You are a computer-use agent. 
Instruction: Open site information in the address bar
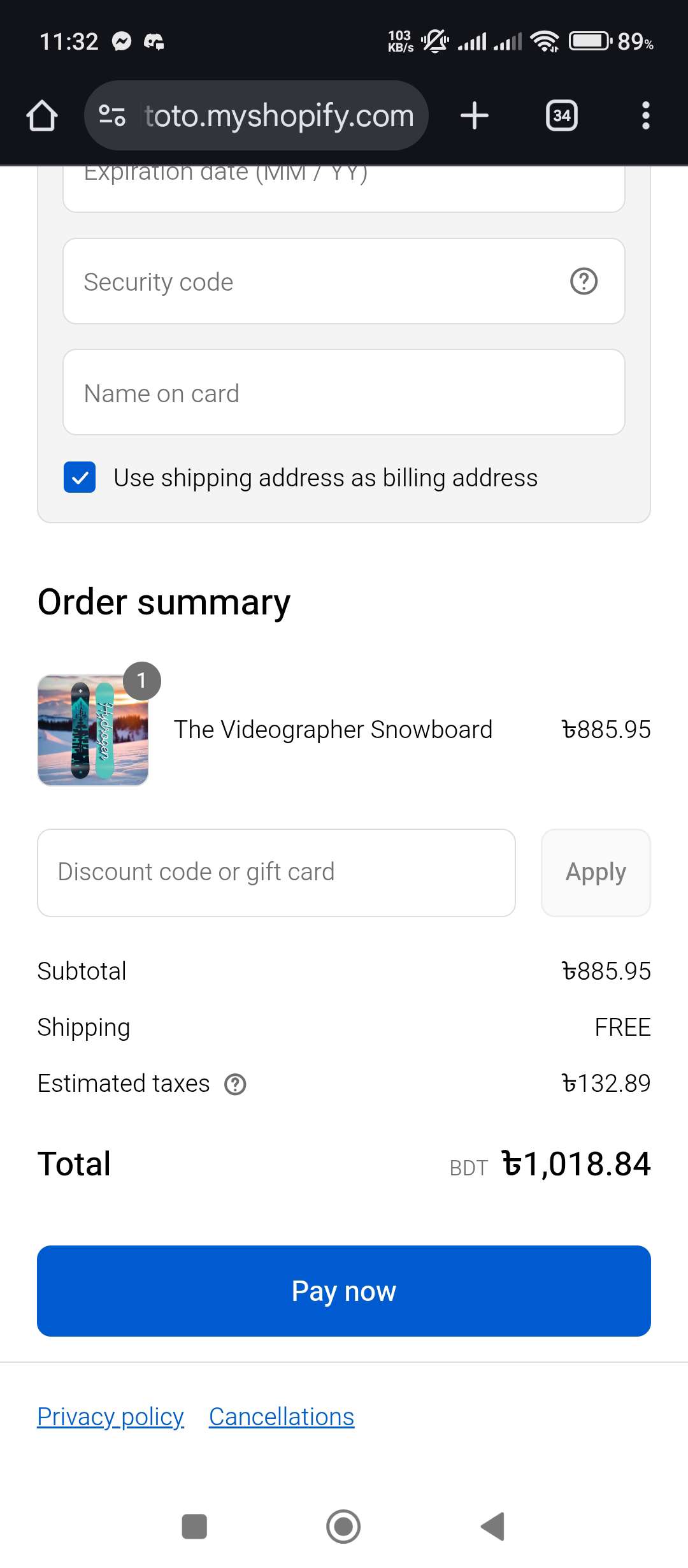tap(110, 115)
